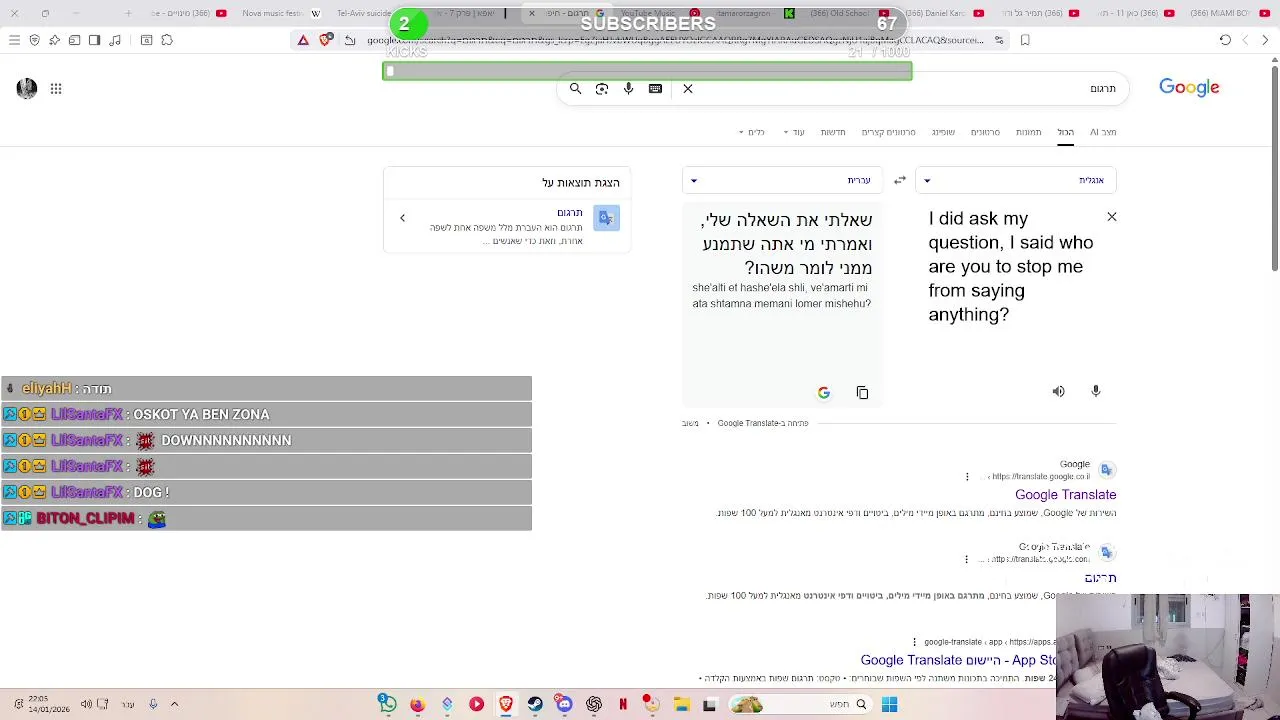Click Brave VPN shield toolbar icon
The image size is (1280, 720).
[x=35, y=40]
